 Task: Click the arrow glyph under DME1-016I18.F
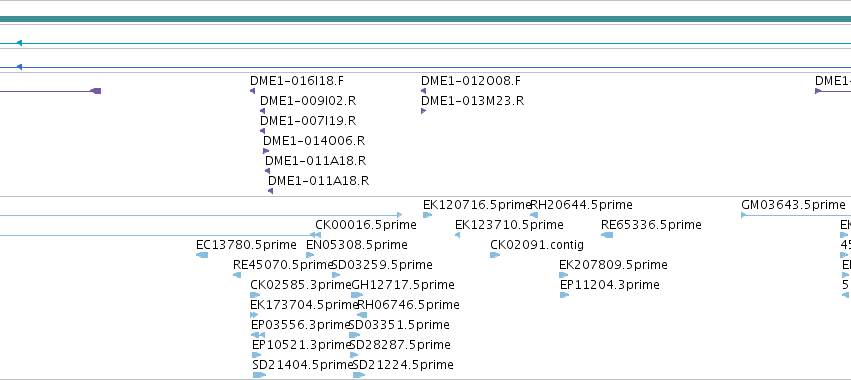[x=252, y=91]
